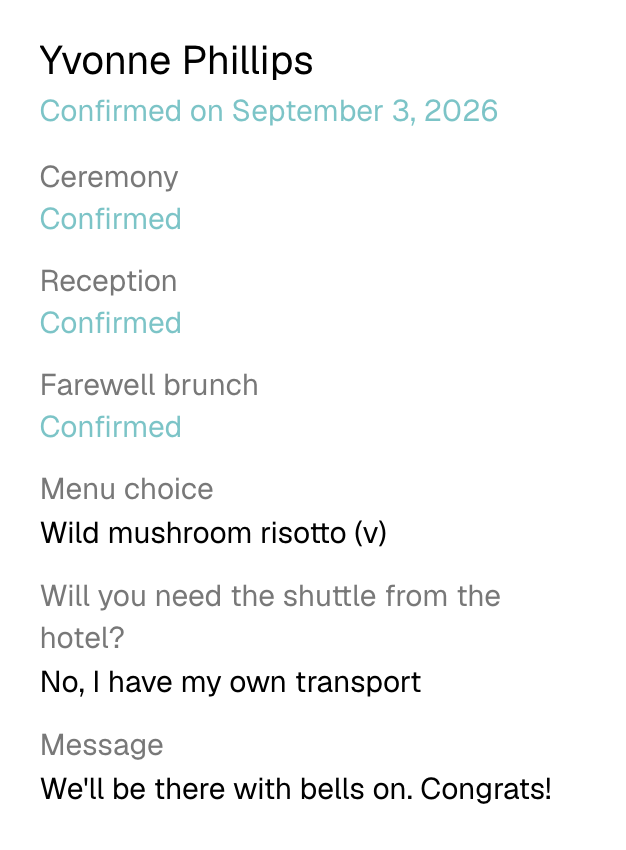626x850 pixels.
Task: Click the Menu choice label
Action: pos(127,489)
